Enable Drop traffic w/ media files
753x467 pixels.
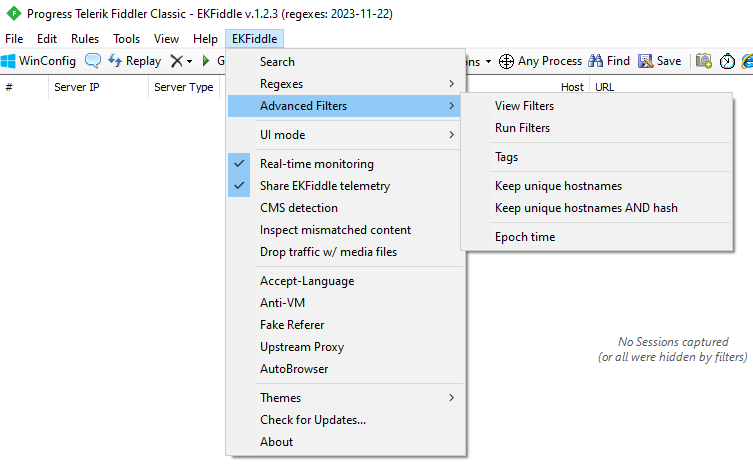(x=344, y=252)
